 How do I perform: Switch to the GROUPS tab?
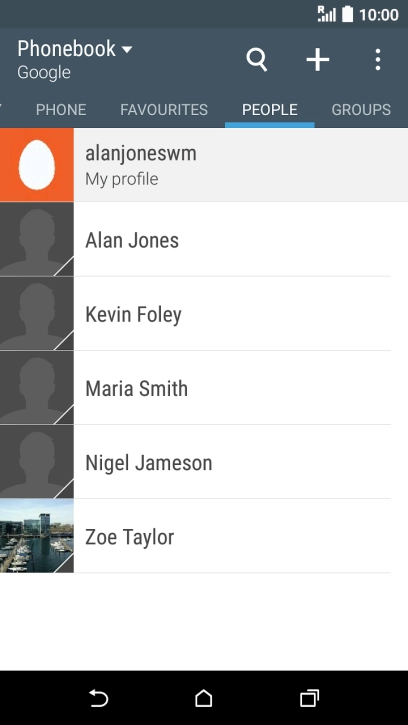point(361,110)
